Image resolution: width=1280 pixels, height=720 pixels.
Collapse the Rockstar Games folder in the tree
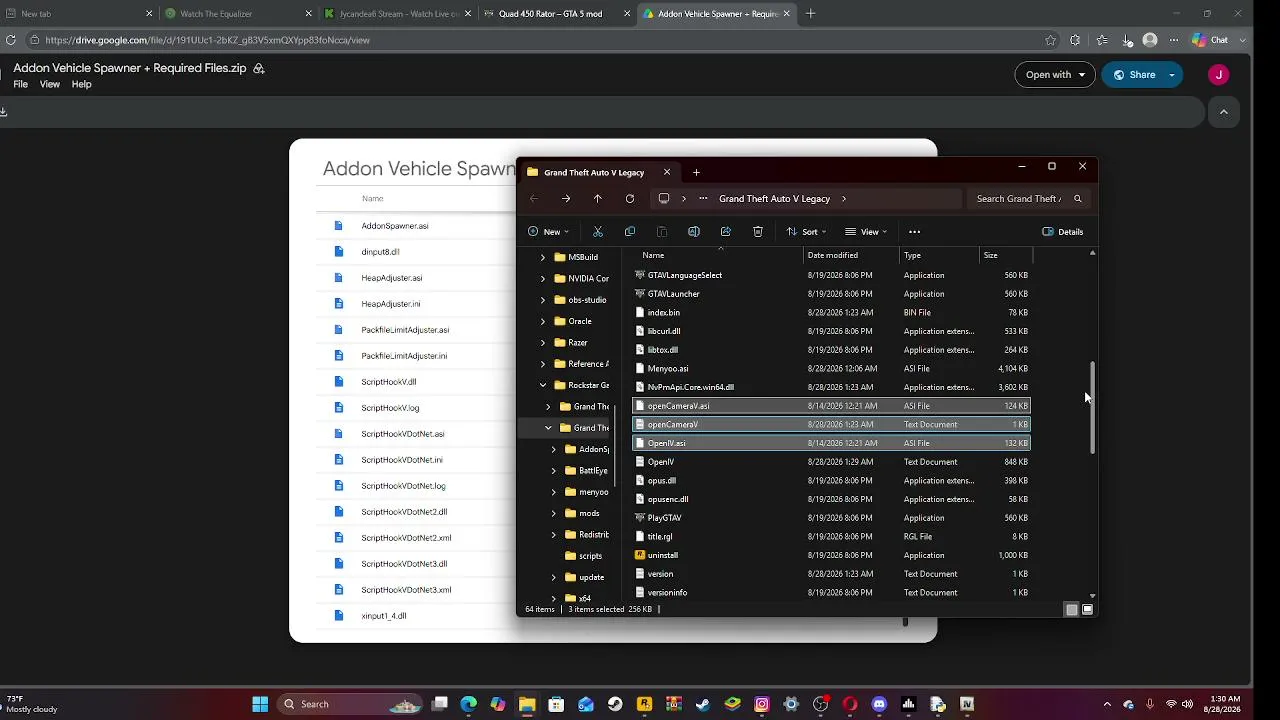(543, 385)
